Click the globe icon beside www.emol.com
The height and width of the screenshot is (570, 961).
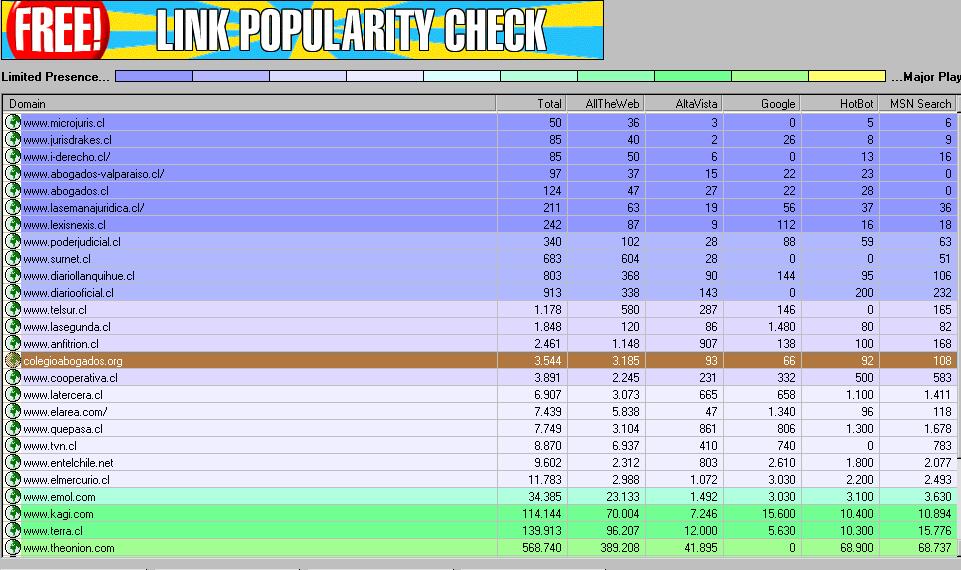coord(13,497)
